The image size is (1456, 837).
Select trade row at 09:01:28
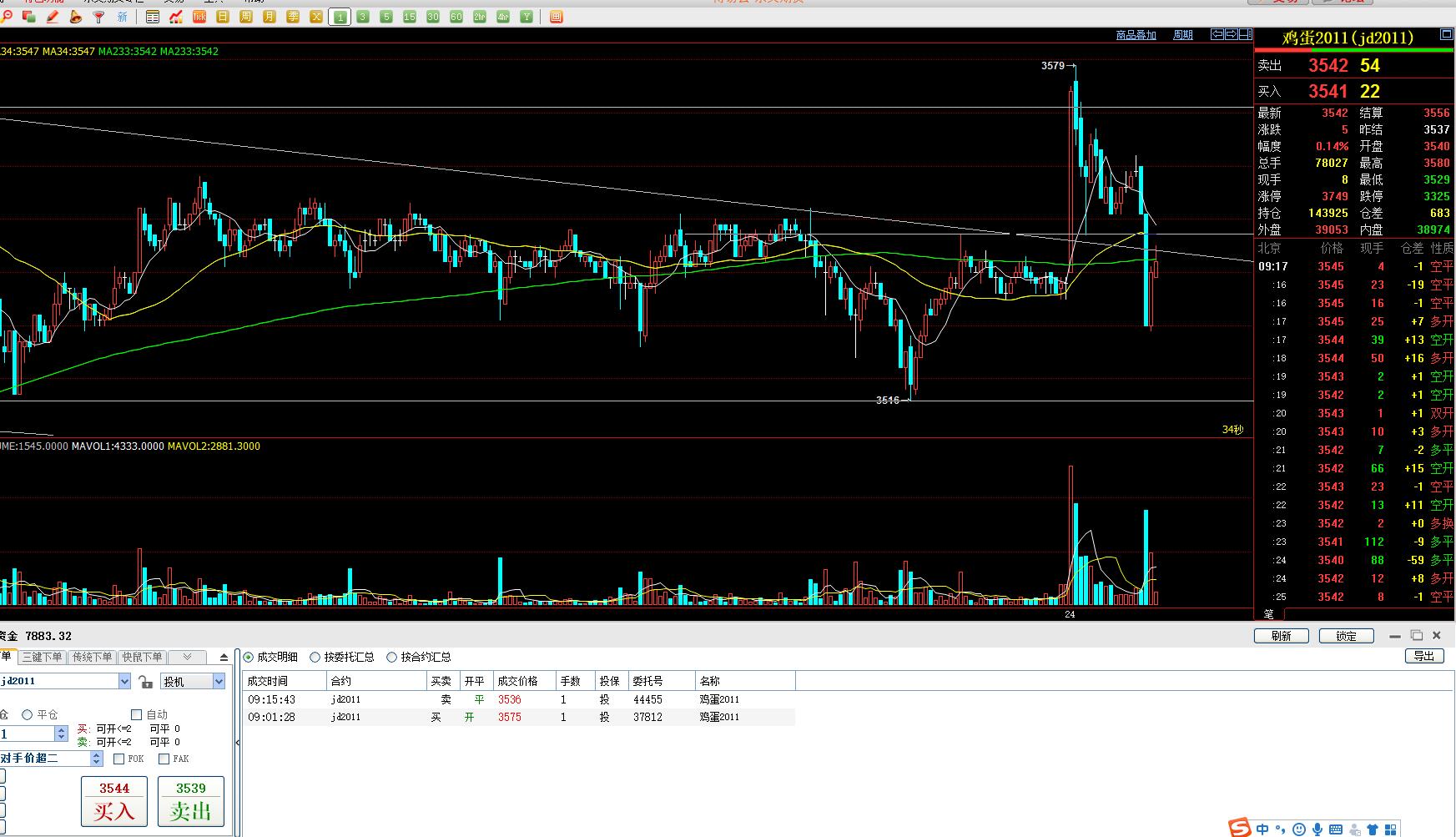coord(519,717)
